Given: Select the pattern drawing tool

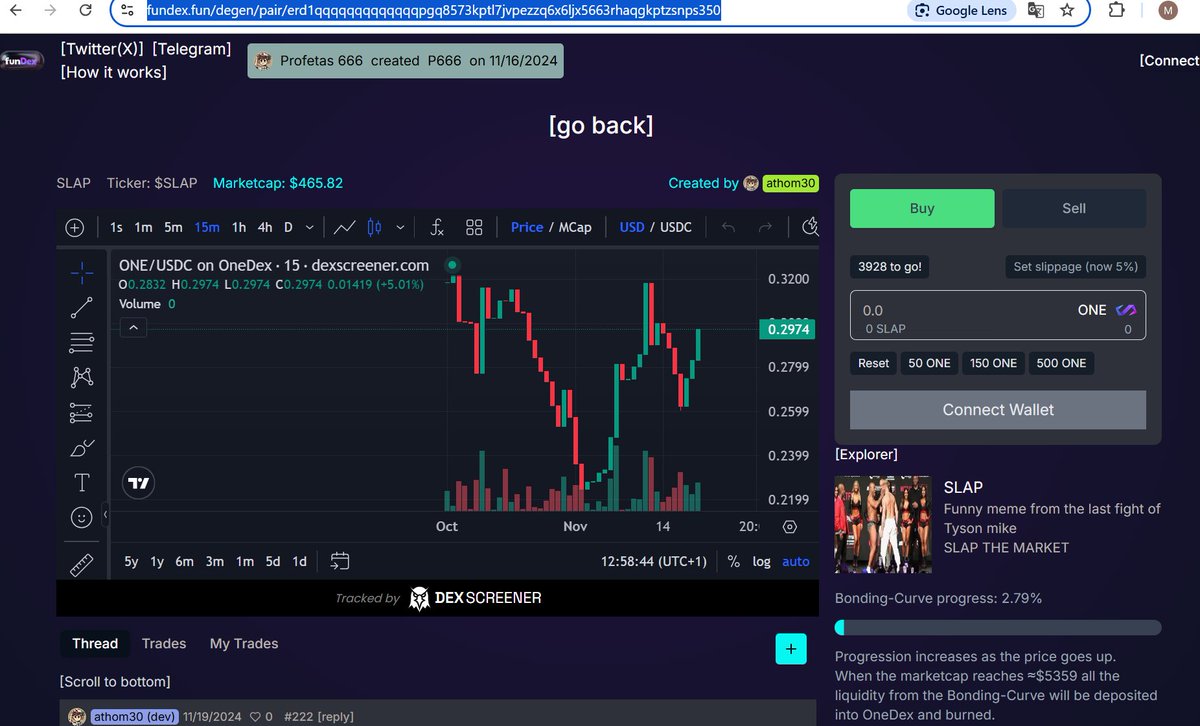Looking at the screenshot, I should [82, 377].
